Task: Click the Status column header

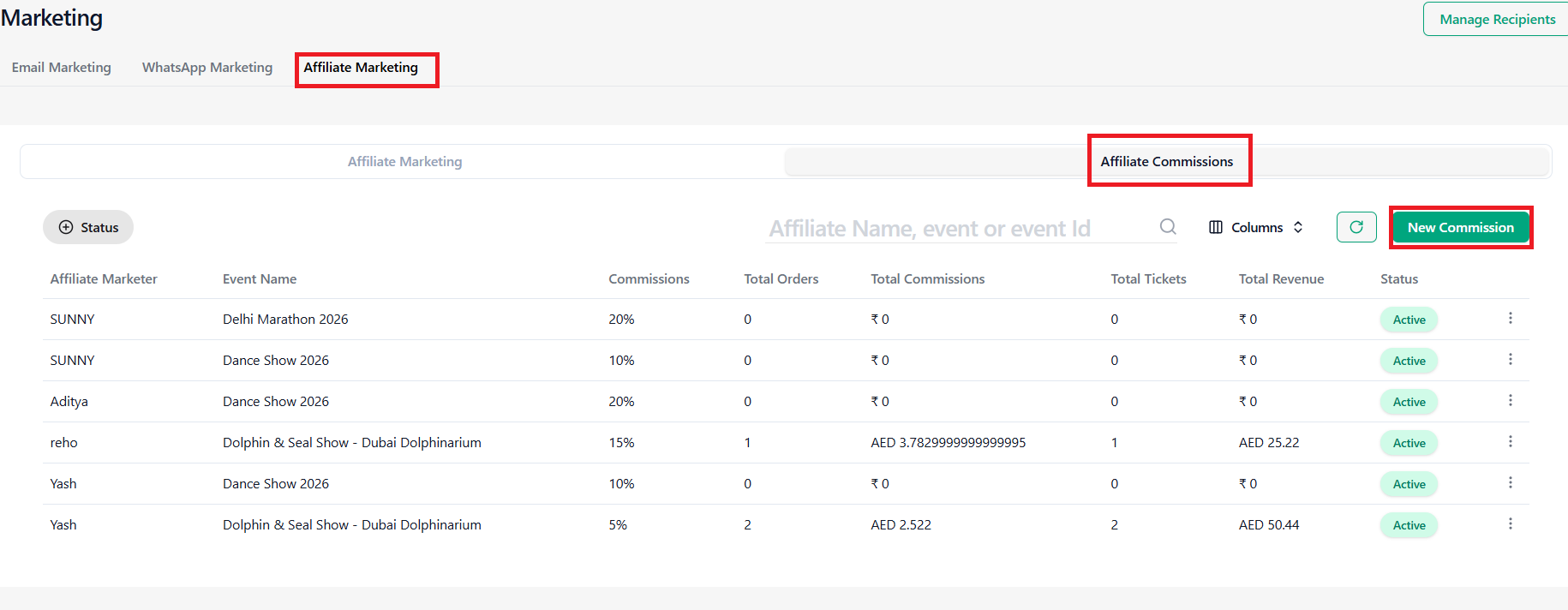Action: [1399, 279]
